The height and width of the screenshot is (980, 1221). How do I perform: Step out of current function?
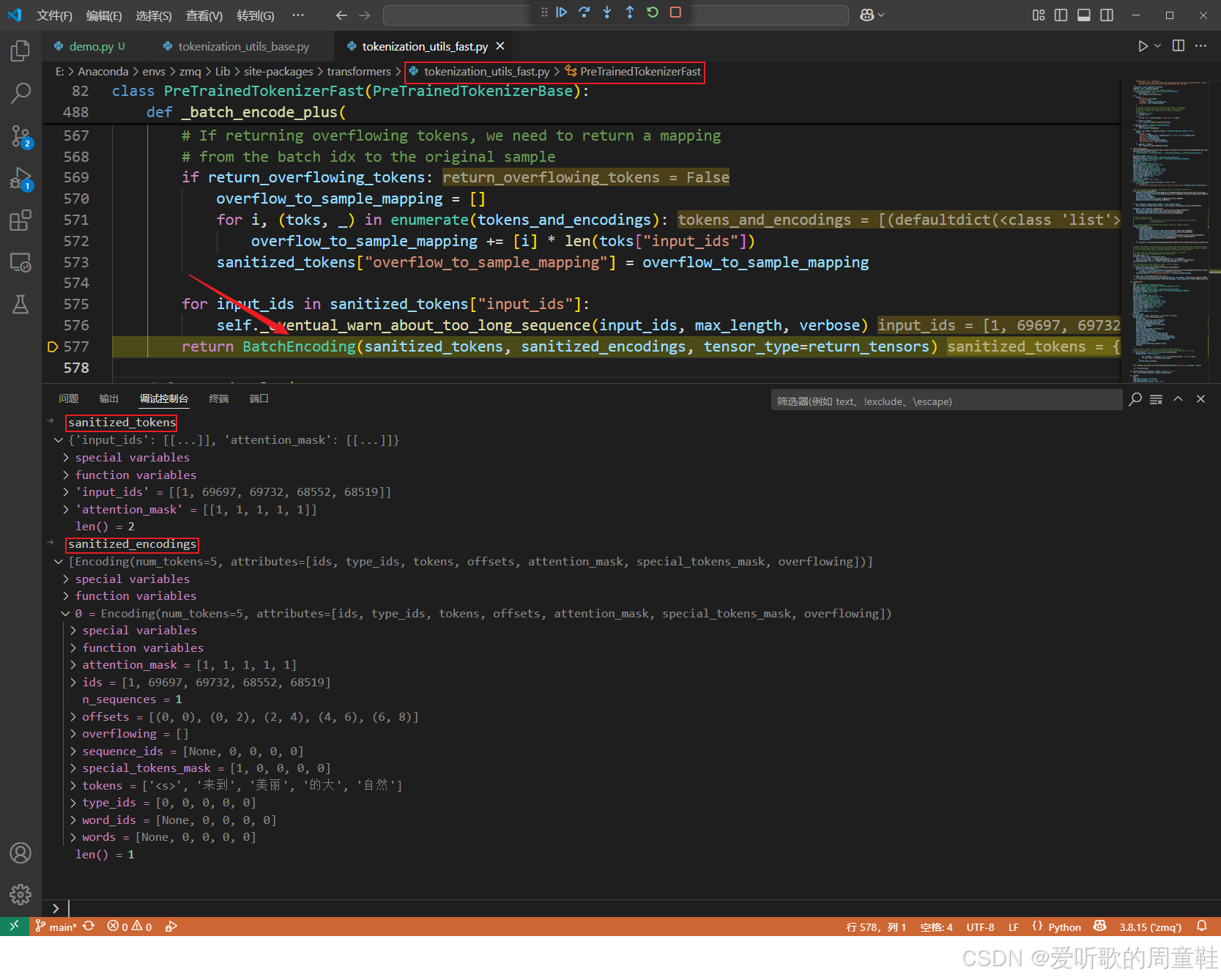tap(630, 12)
